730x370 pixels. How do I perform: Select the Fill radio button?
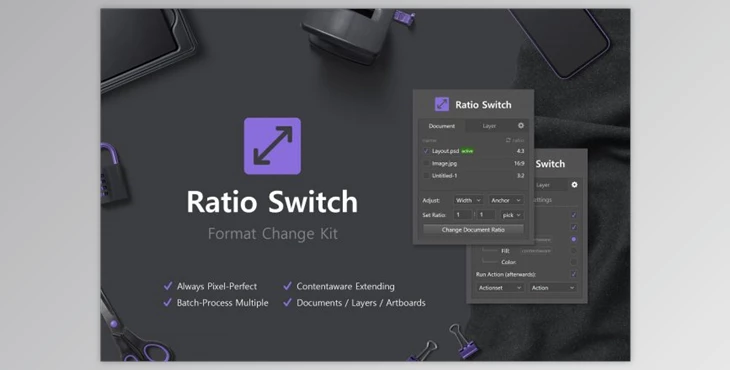click(x=574, y=251)
